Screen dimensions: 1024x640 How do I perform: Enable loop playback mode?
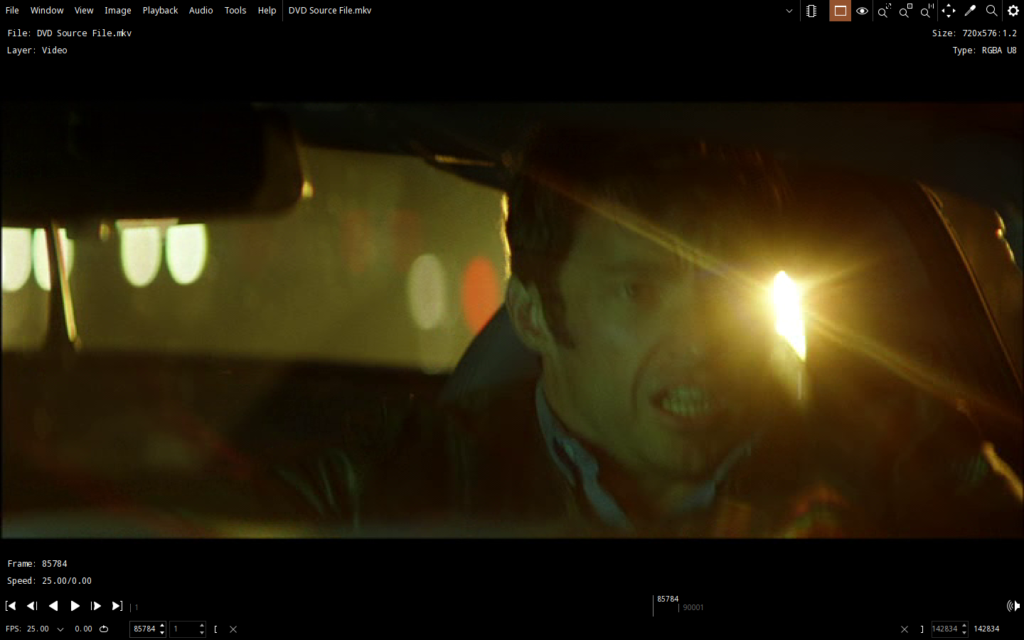click(x=104, y=629)
